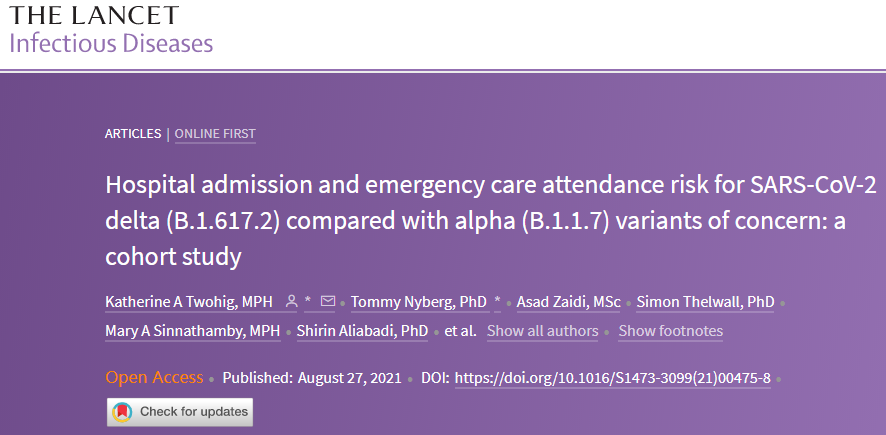Image resolution: width=886 pixels, height=435 pixels.
Task: Expand the Show footnotes section
Action: (x=670, y=331)
